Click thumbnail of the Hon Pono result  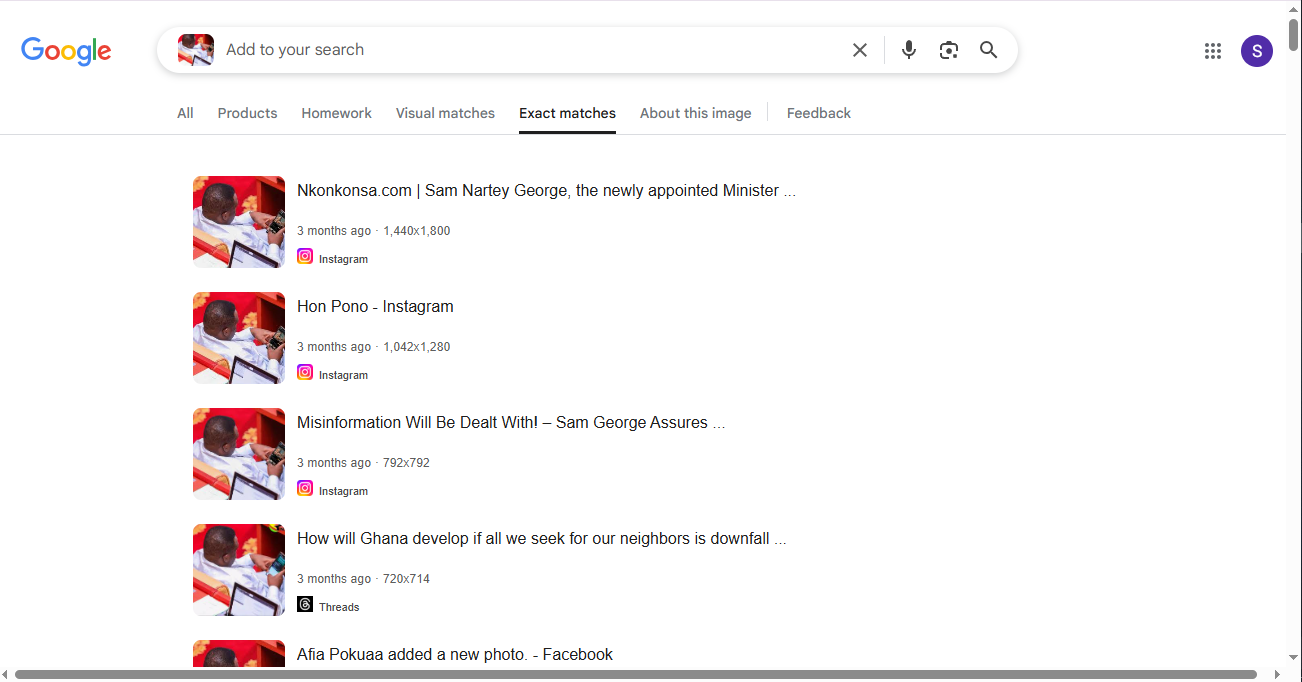coord(239,338)
